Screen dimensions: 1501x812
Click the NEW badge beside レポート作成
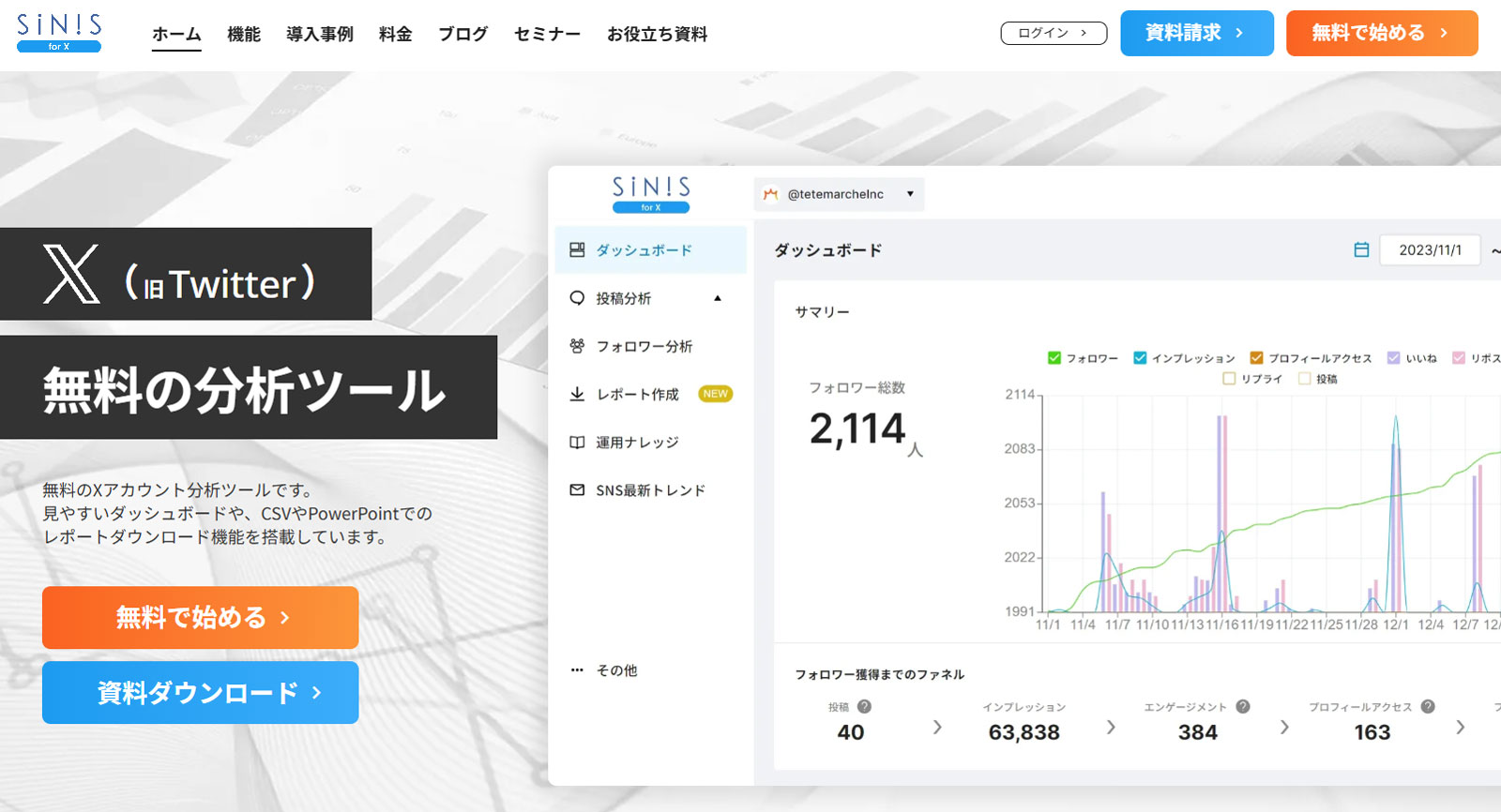[716, 394]
